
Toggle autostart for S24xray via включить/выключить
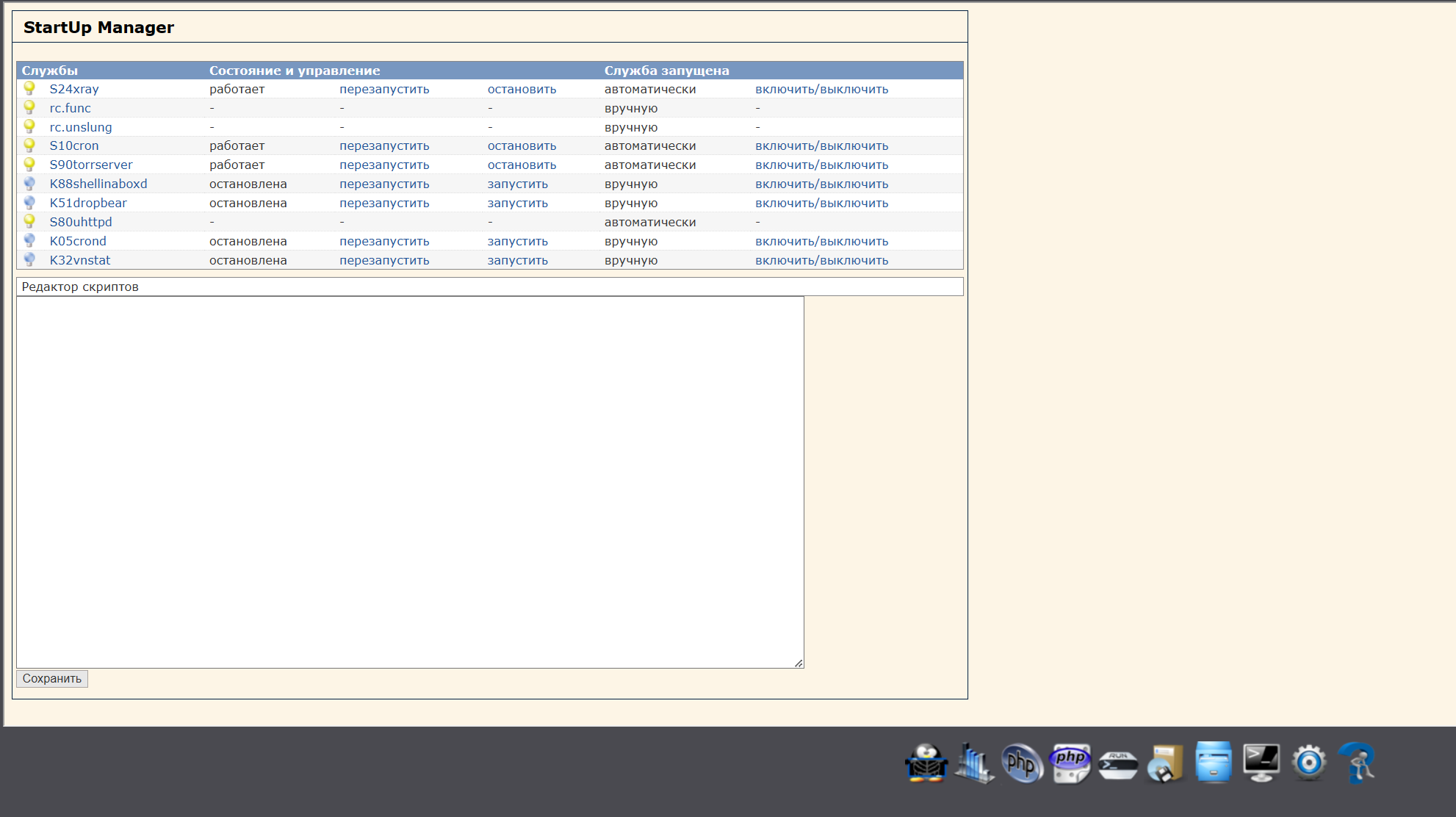click(x=821, y=89)
